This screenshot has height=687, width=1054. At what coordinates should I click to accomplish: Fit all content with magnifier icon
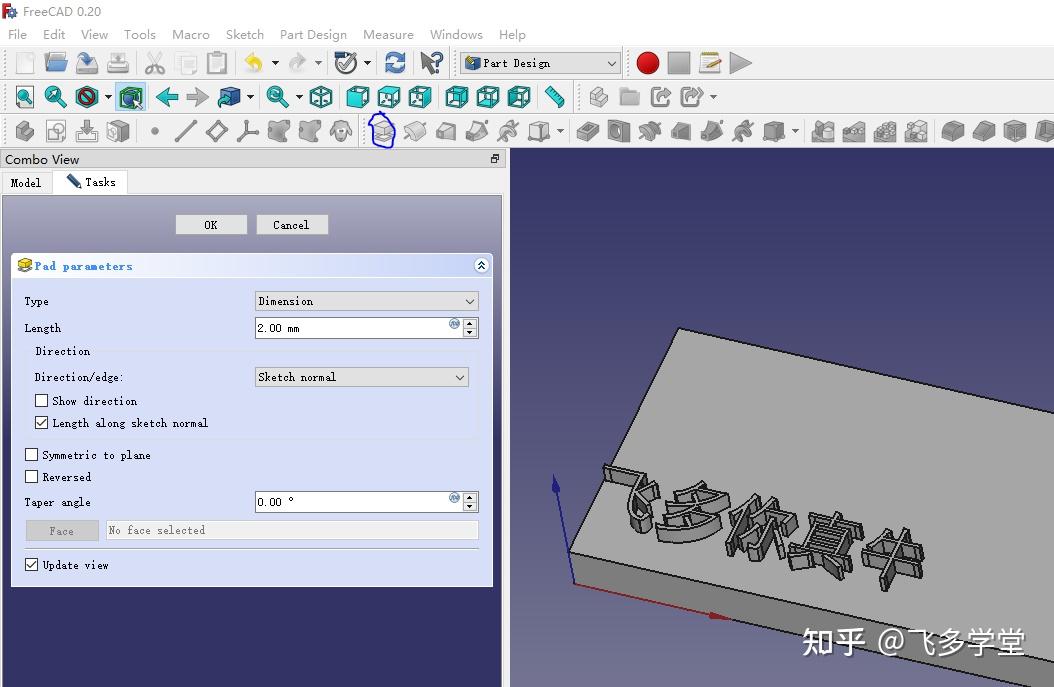25,97
